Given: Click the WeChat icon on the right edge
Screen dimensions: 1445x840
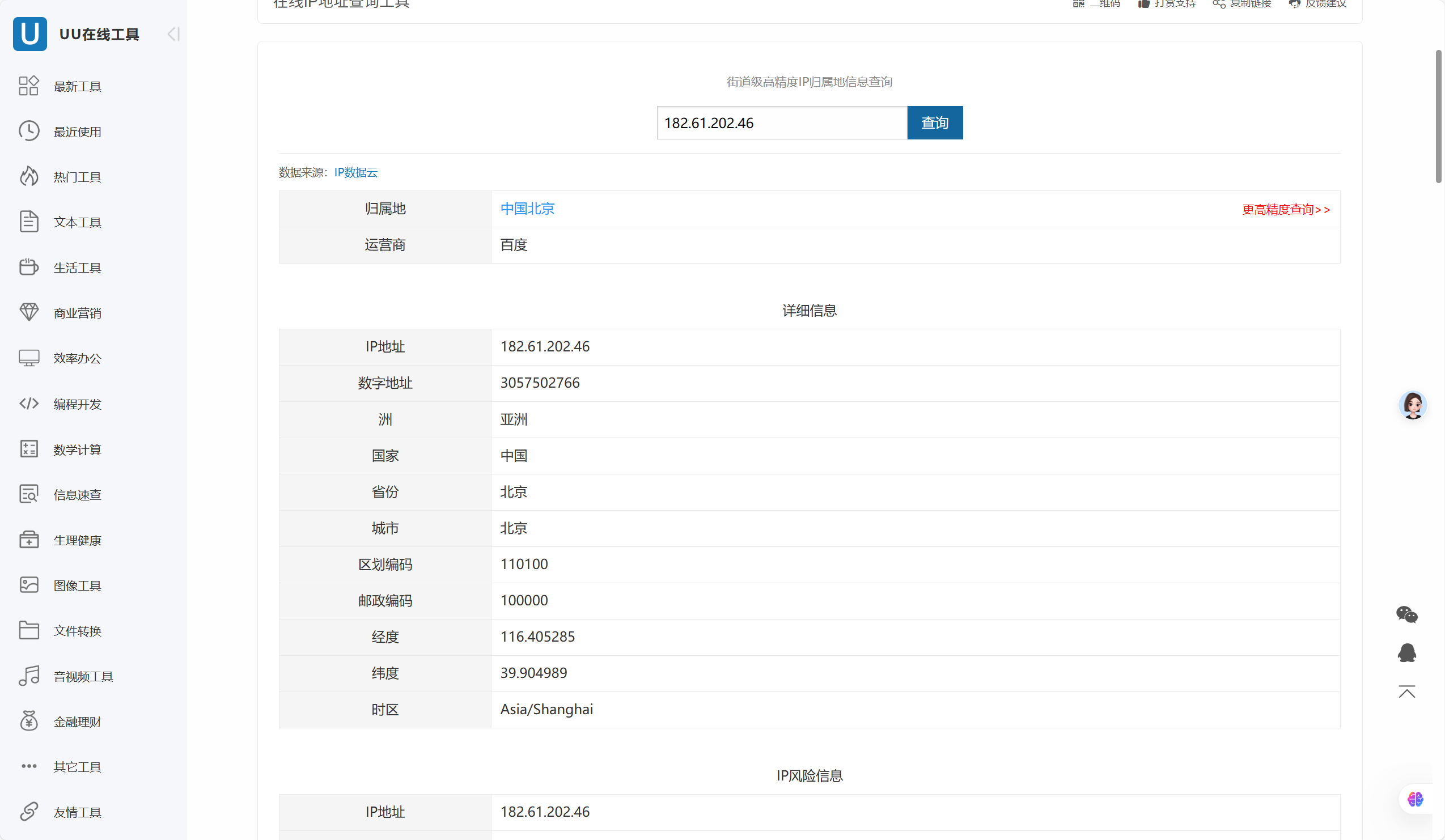Looking at the screenshot, I should [x=1408, y=615].
